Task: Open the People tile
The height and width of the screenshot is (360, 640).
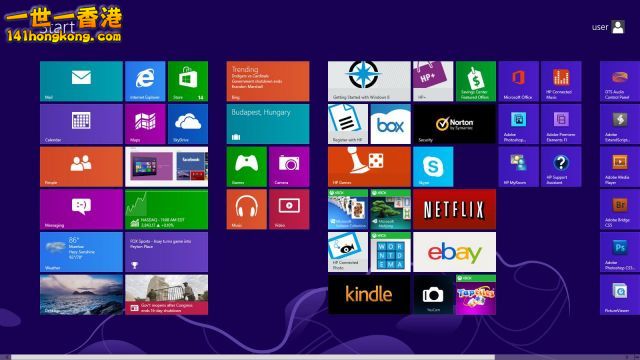Action: click(81, 167)
